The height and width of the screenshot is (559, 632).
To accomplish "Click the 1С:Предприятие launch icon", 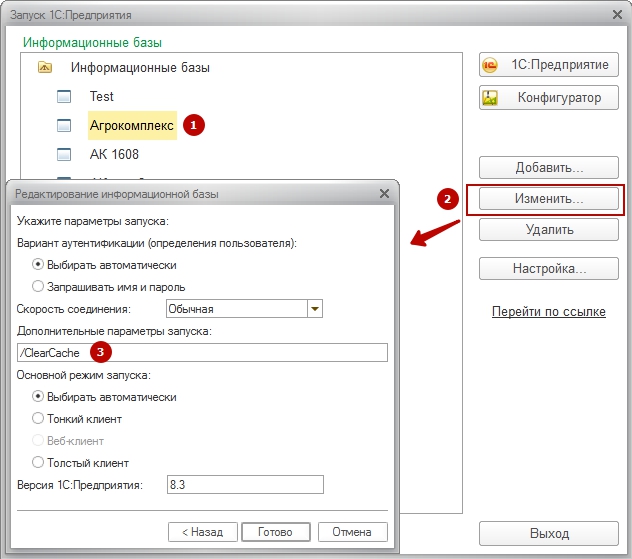I will coord(490,65).
